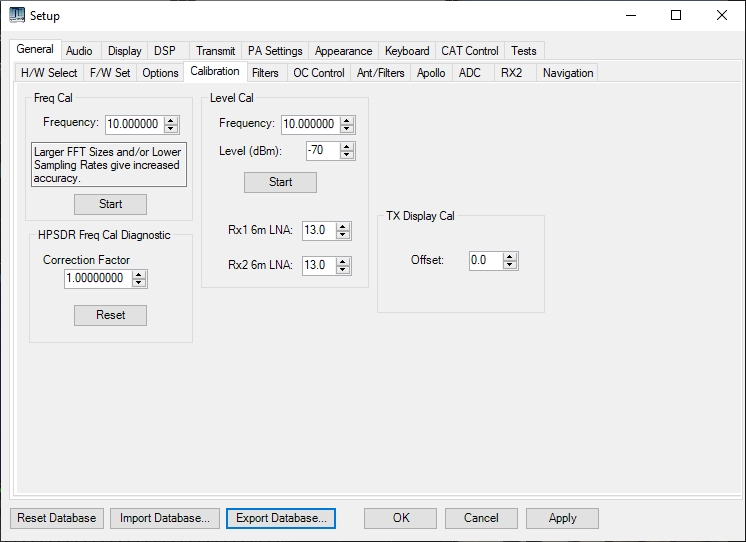Click the FFT Sizes accuracy note text
This screenshot has width=746, height=542.
coord(108,165)
